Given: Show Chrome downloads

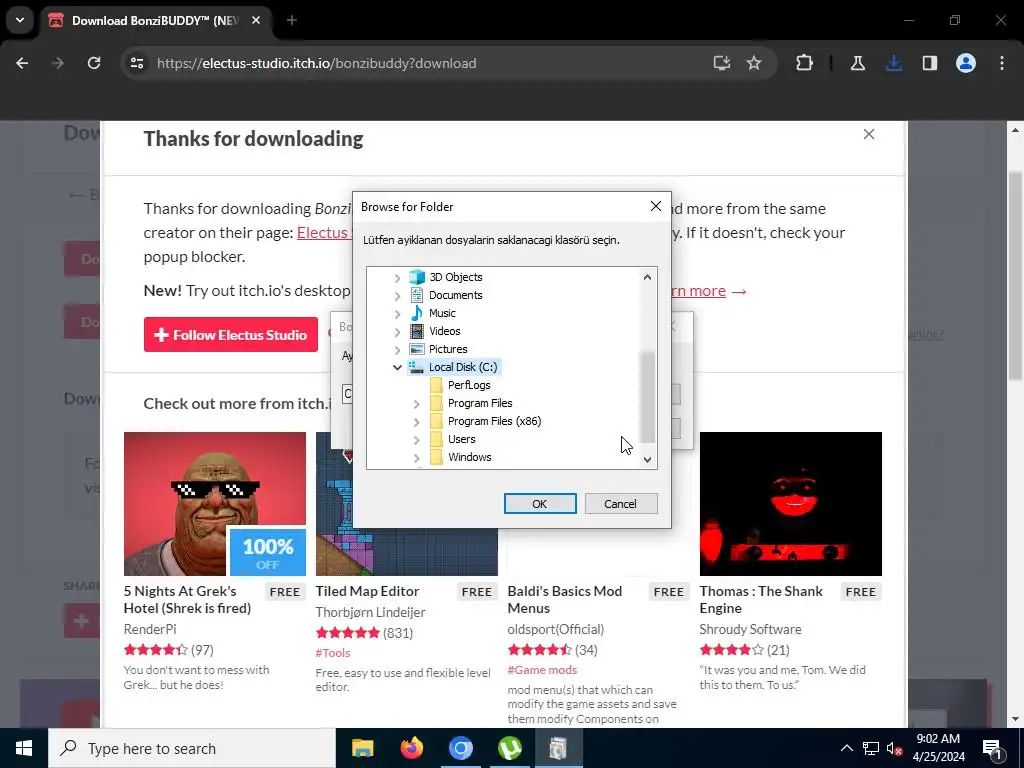Looking at the screenshot, I should pyautogui.click(x=894, y=63).
